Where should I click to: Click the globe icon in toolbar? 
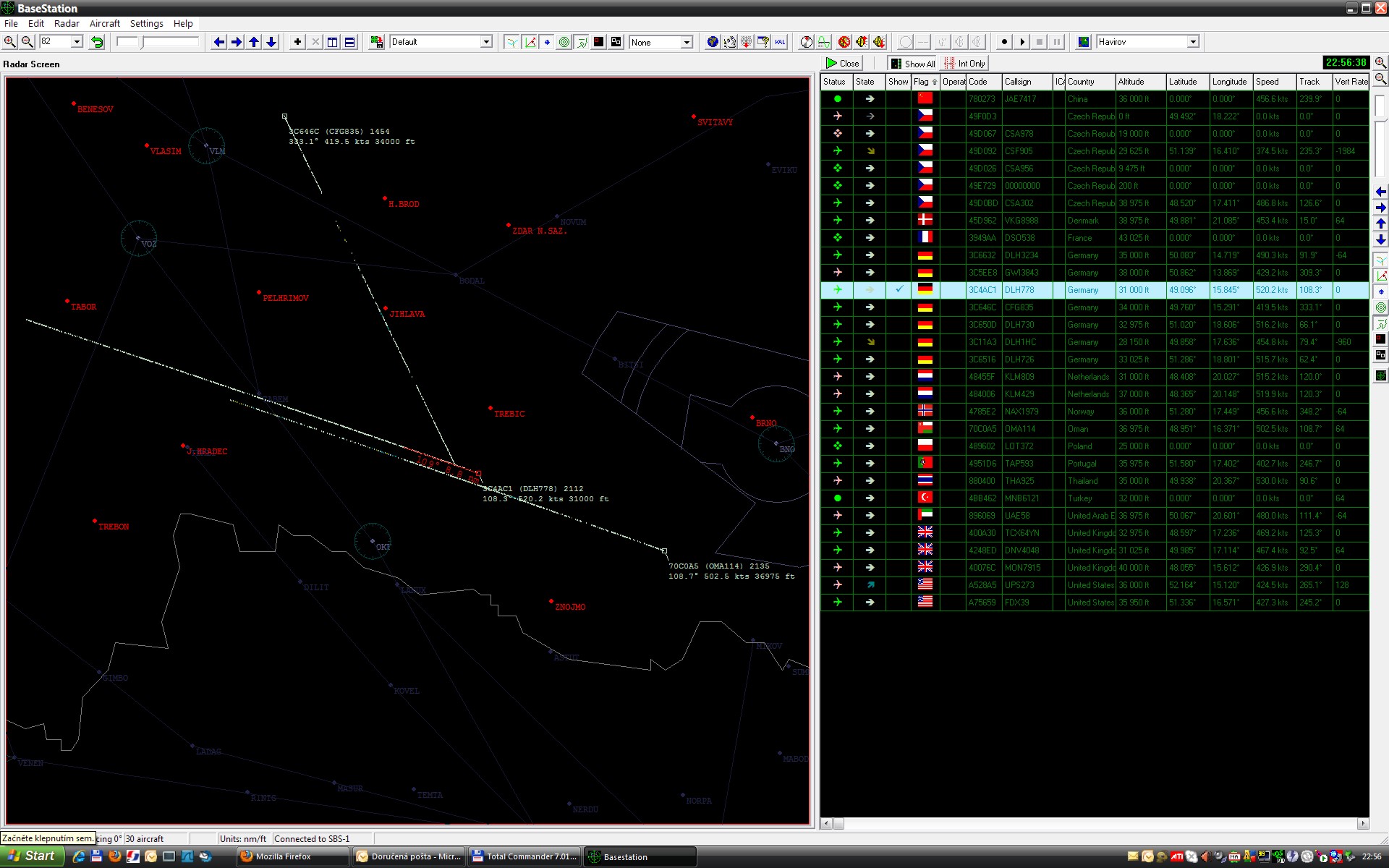coord(713,42)
